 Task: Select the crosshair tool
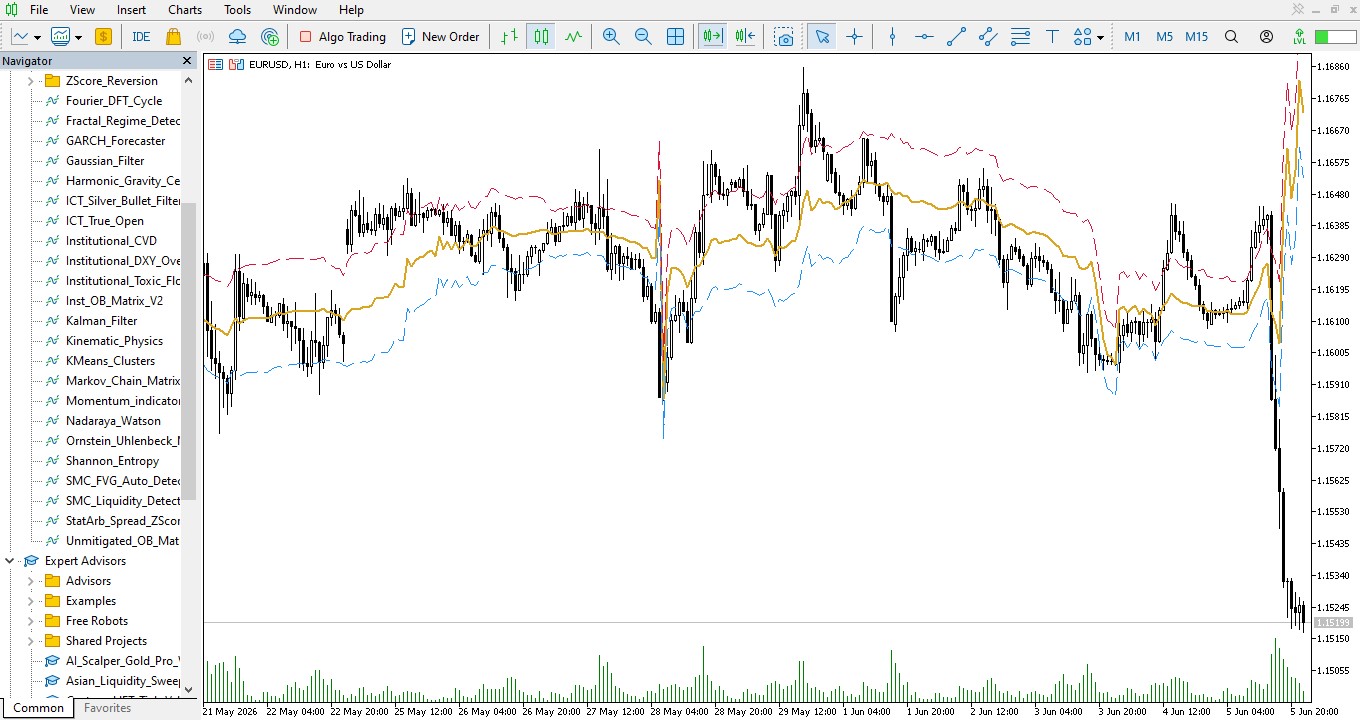[x=854, y=37]
